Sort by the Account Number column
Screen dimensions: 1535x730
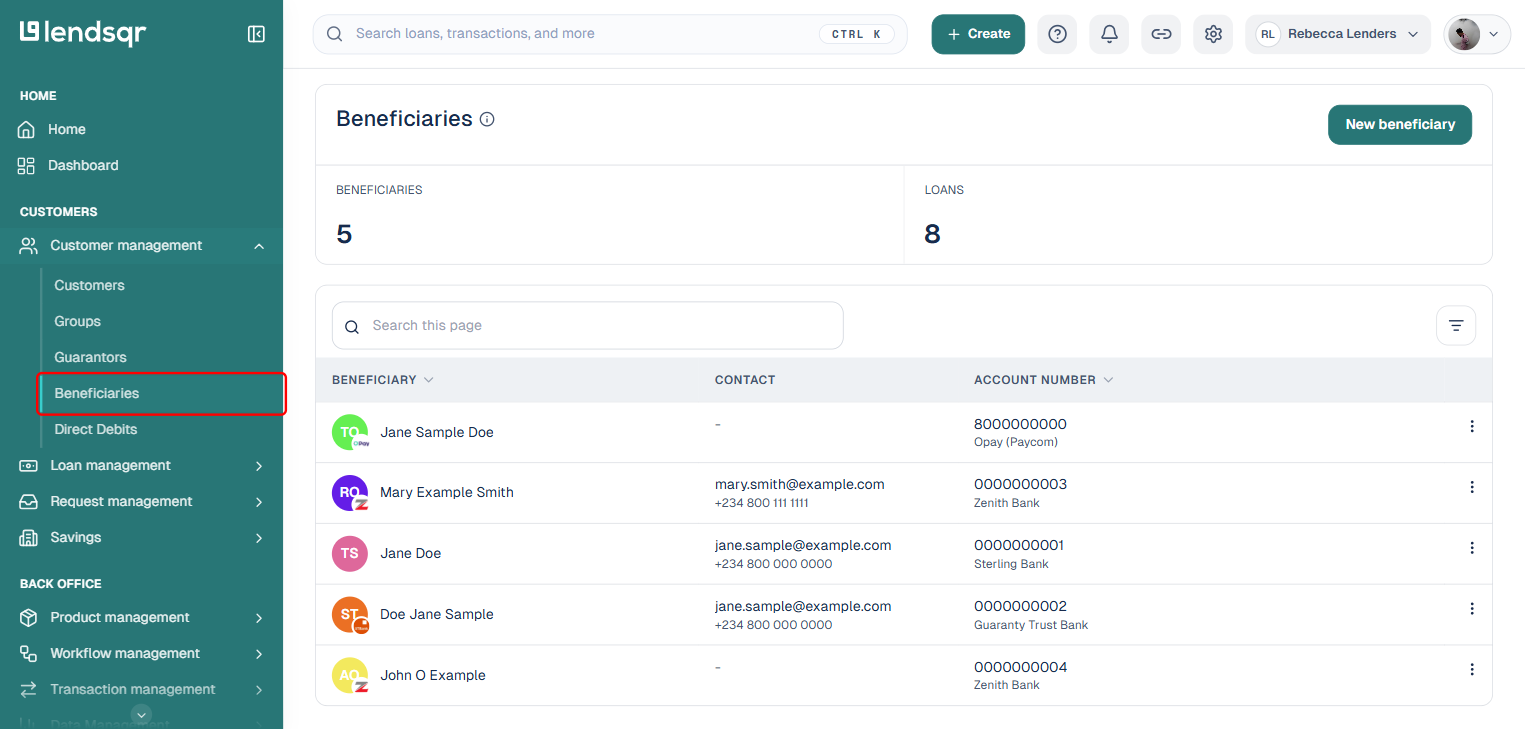1044,380
